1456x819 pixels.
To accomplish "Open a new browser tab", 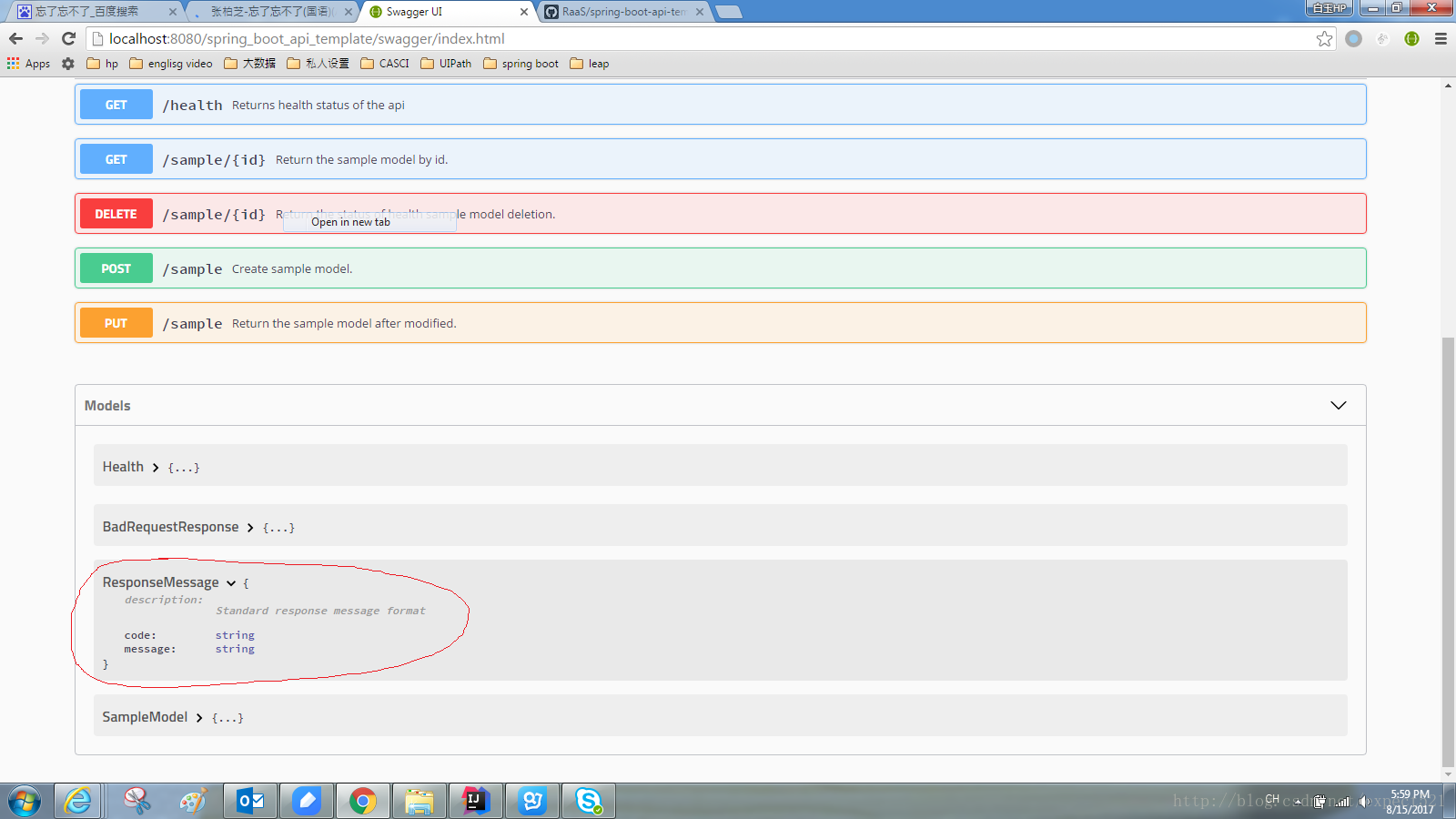I will 729,12.
